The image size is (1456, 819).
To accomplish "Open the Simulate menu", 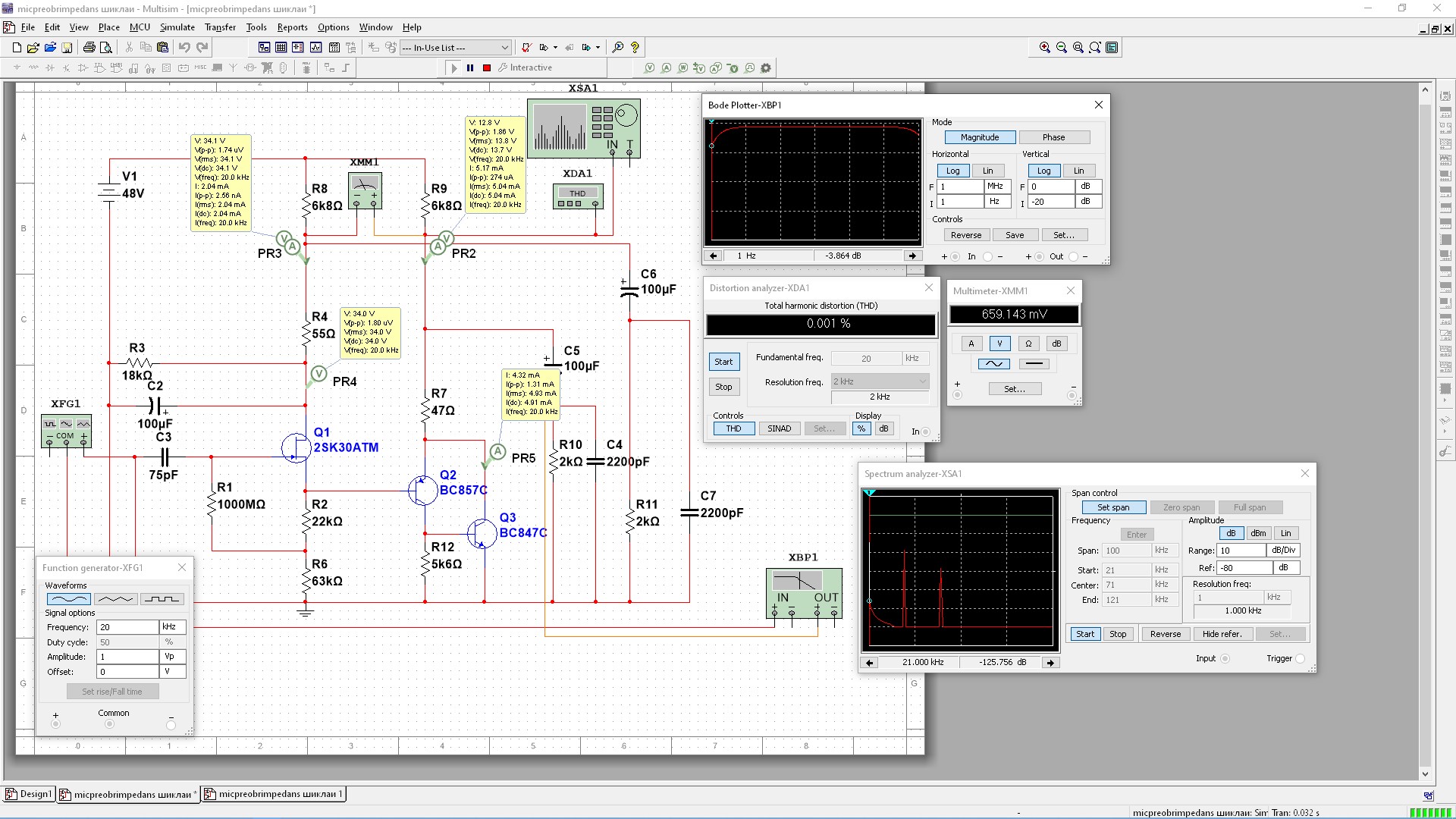I will tap(177, 27).
